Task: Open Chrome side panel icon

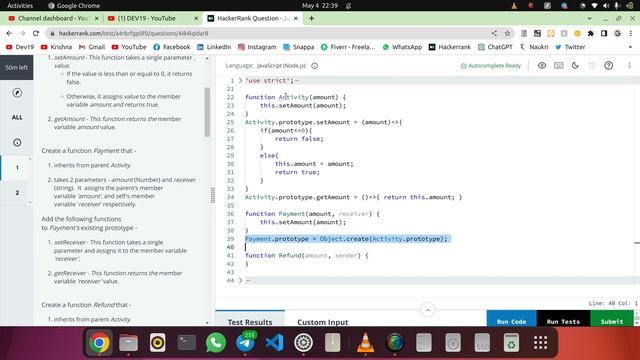Action: (604, 33)
